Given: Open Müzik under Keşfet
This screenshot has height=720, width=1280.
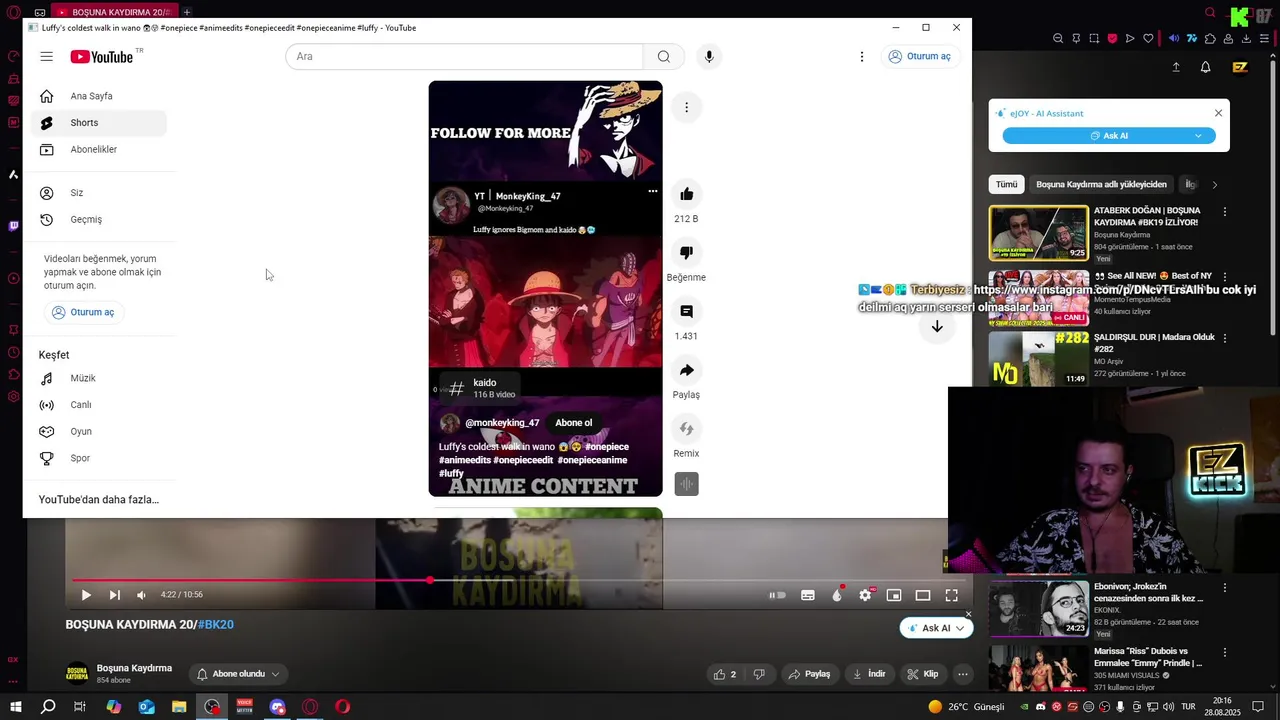Looking at the screenshot, I should [x=99, y=378].
